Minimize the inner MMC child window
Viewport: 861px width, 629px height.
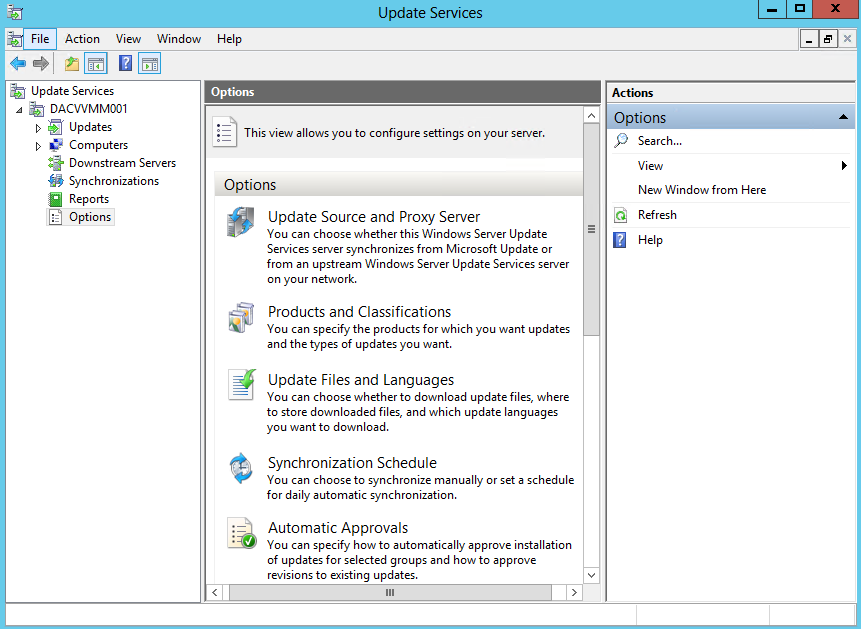pos(809,39)
